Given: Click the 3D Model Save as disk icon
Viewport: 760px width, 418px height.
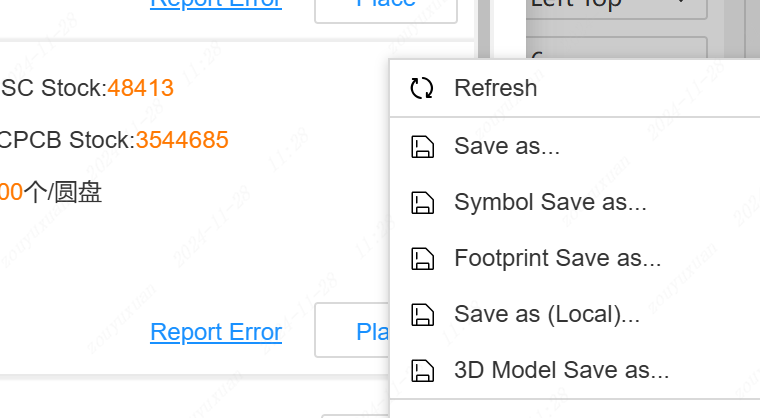Looking at the screenshot, I should (x=422, y=371).
